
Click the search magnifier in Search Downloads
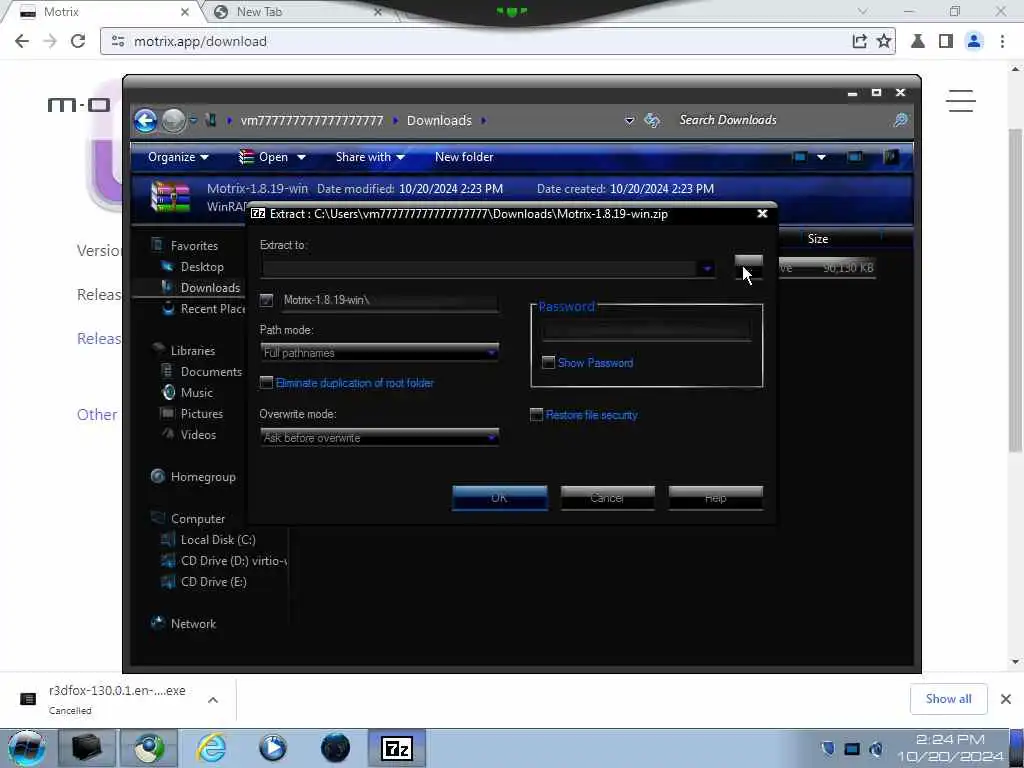(901, 120)
